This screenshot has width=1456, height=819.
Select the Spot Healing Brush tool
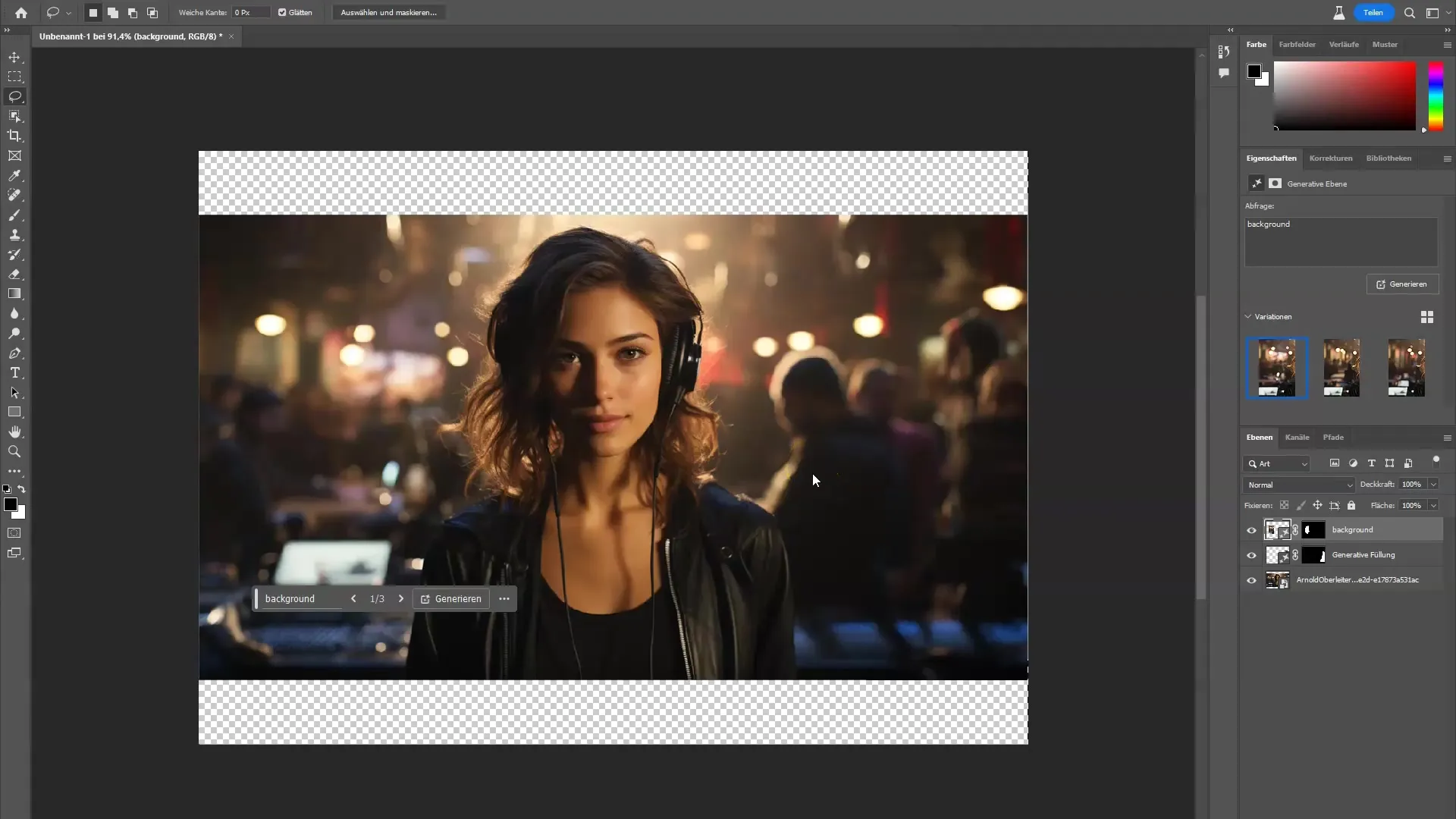click(x=14, y=195)
